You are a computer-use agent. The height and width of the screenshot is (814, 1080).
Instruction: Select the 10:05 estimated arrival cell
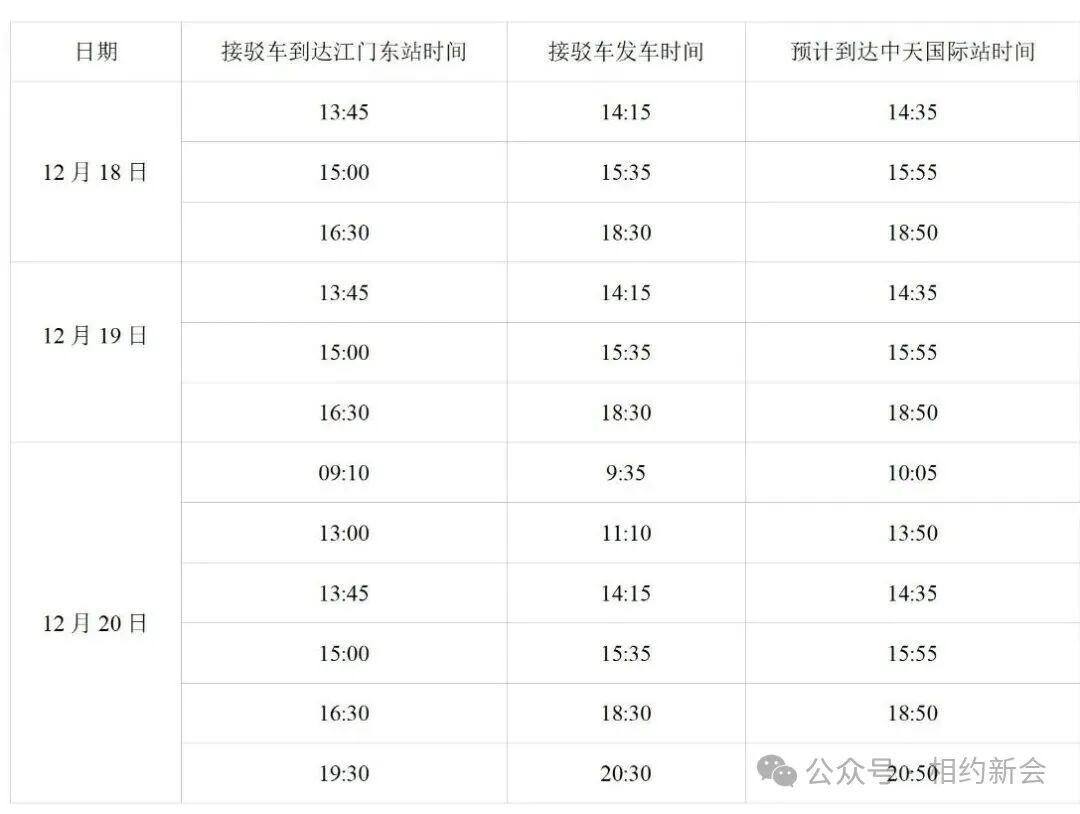click(912, 473)
